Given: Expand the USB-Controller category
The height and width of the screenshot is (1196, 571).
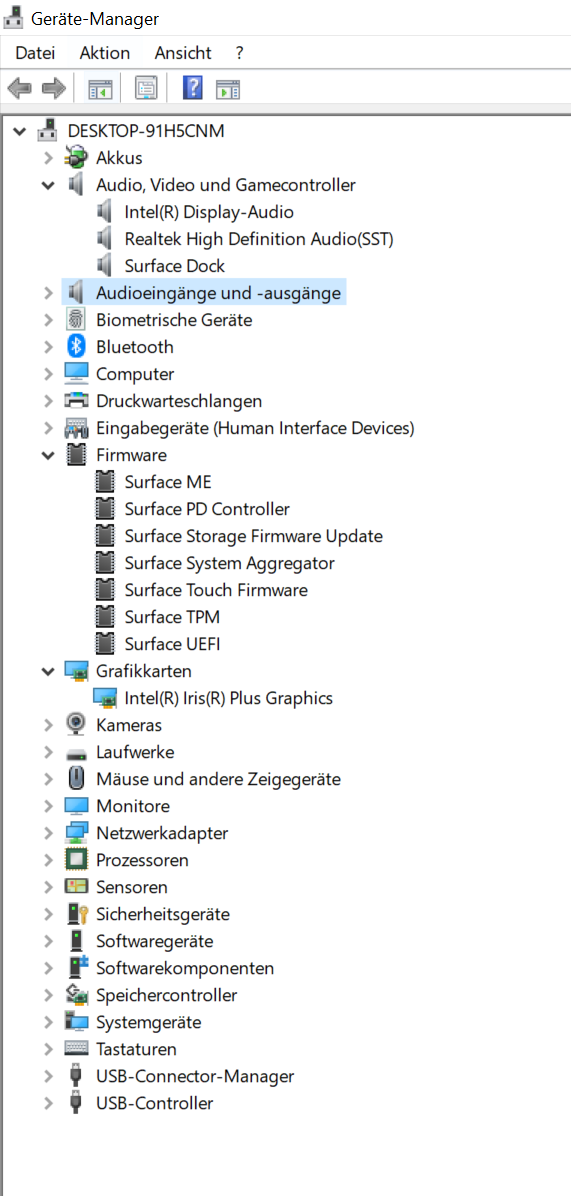Looking at the screenshot, I should [x=48, y=1103].
